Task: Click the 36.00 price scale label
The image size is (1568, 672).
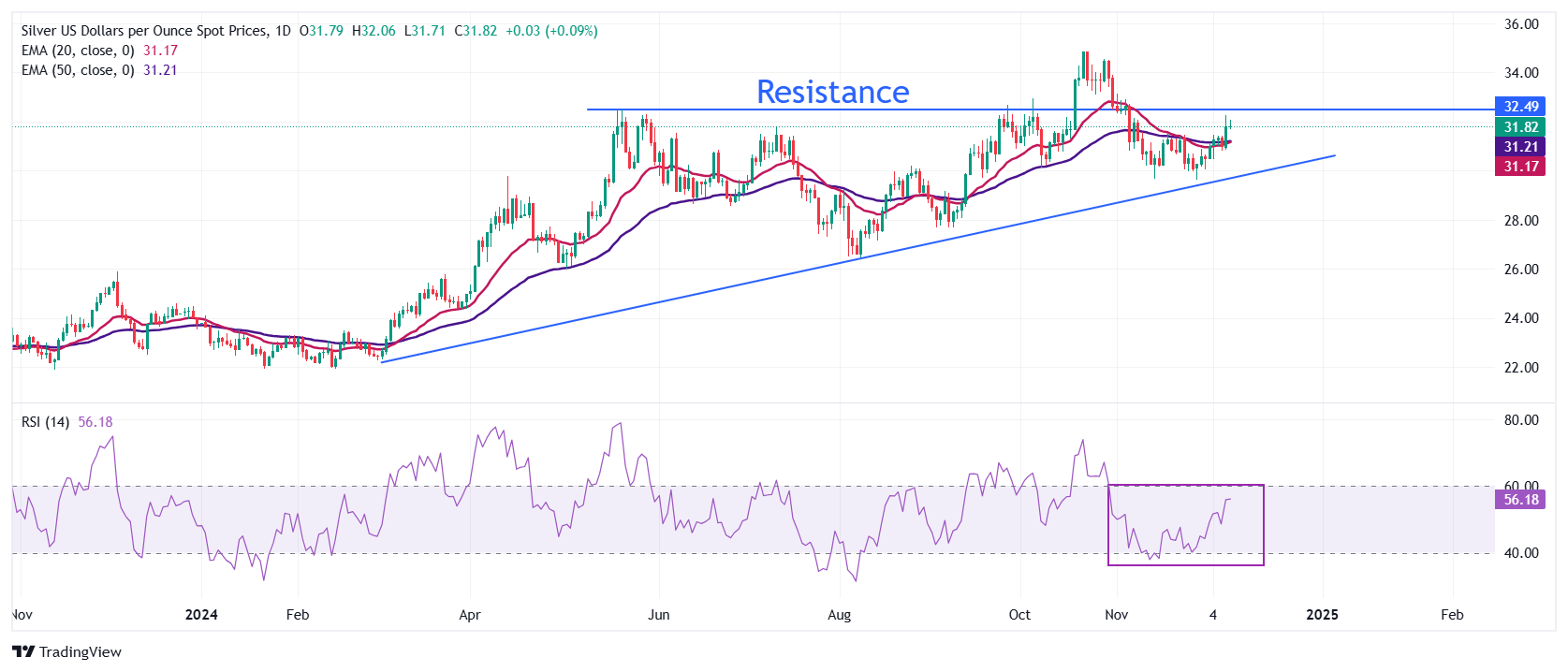Action: [1521, 24]
